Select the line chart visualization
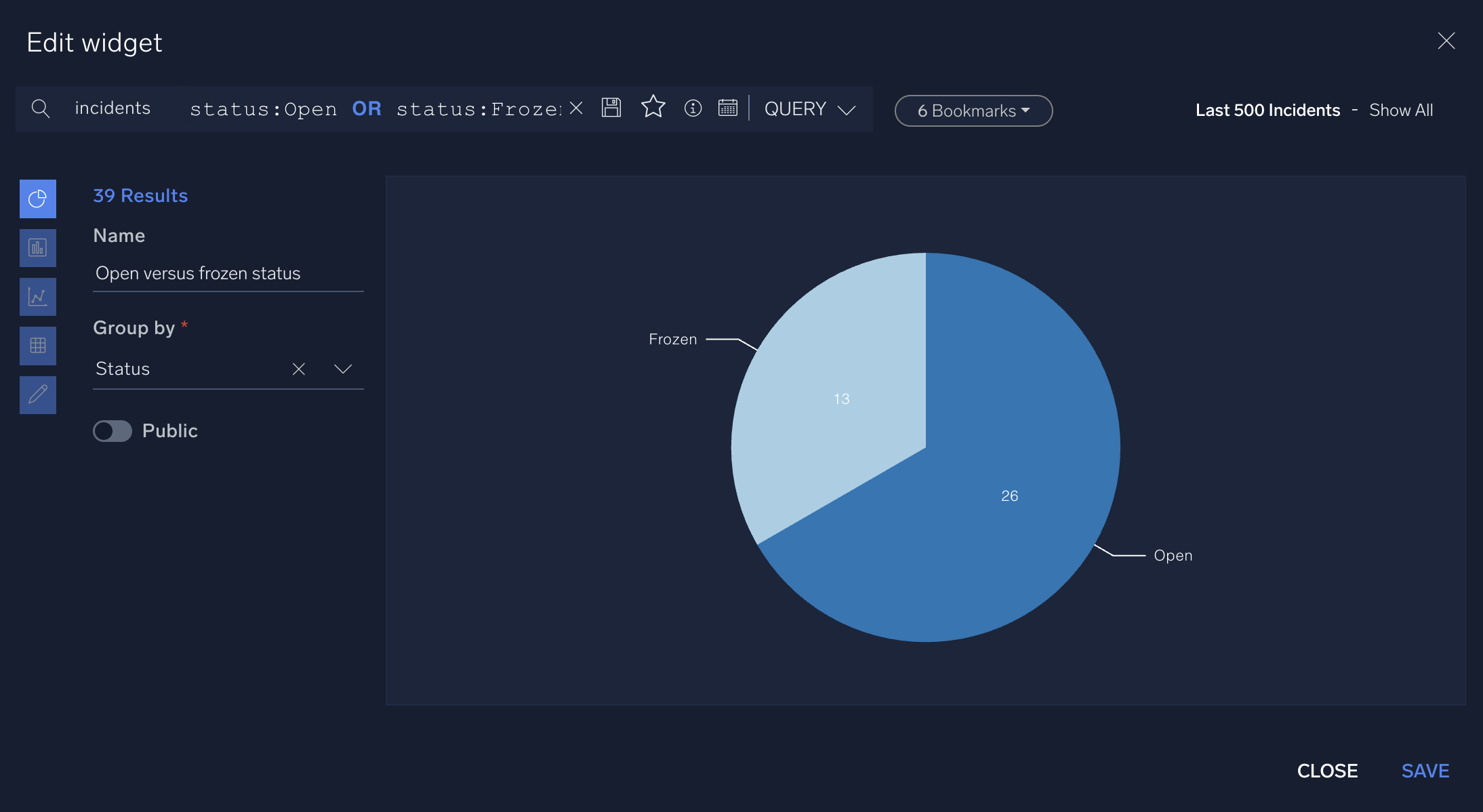This screenshot has height=812, width=1483. click(38, 296)
